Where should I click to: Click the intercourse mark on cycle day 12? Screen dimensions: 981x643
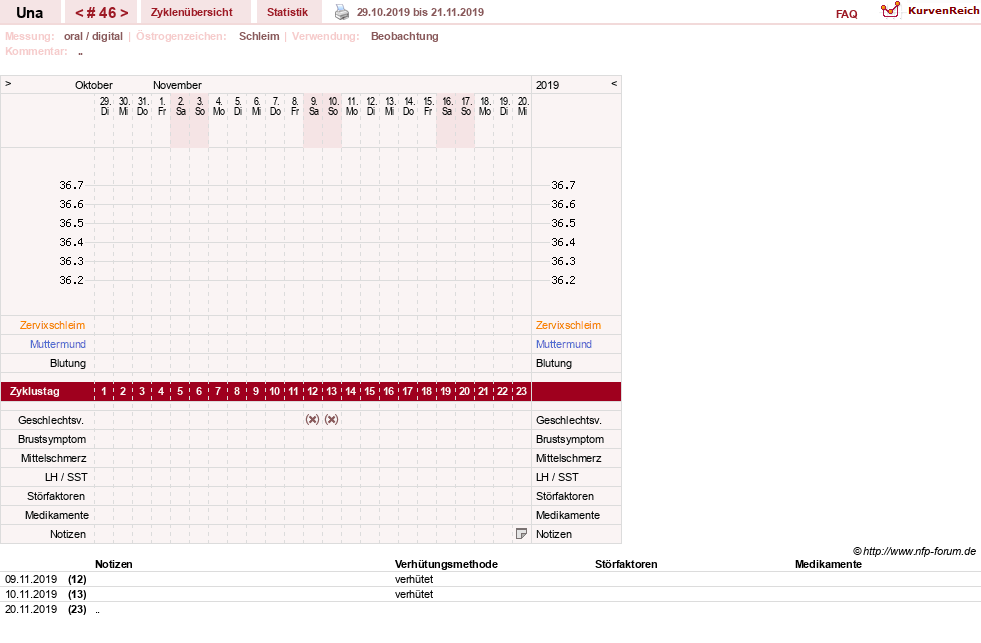point(312,420)
